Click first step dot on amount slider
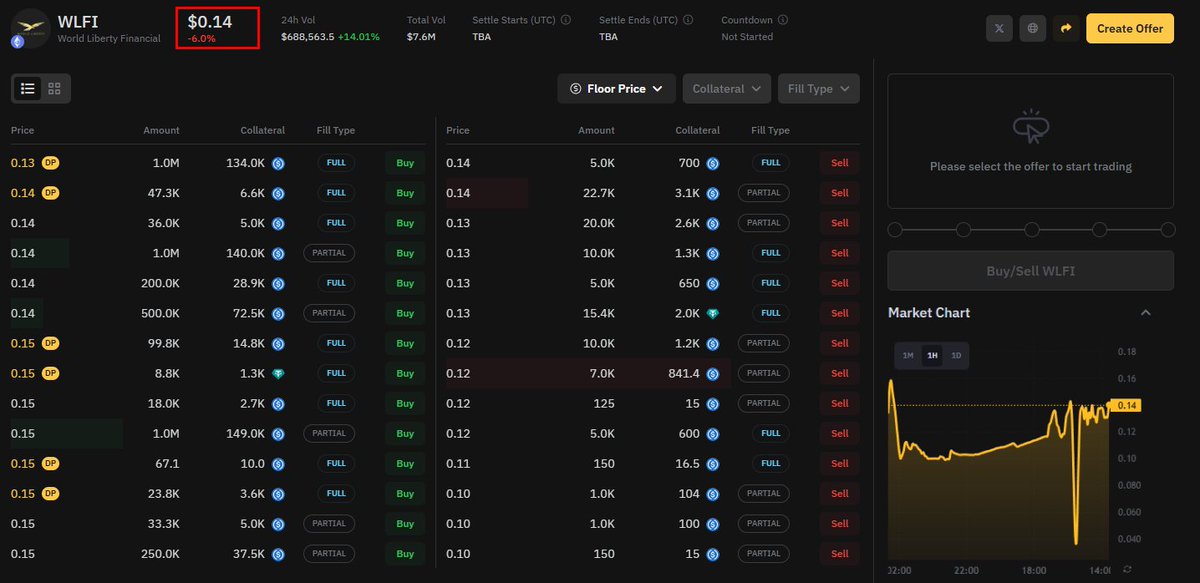Viewport: 1200px width, 583px height. pos(895,230)
